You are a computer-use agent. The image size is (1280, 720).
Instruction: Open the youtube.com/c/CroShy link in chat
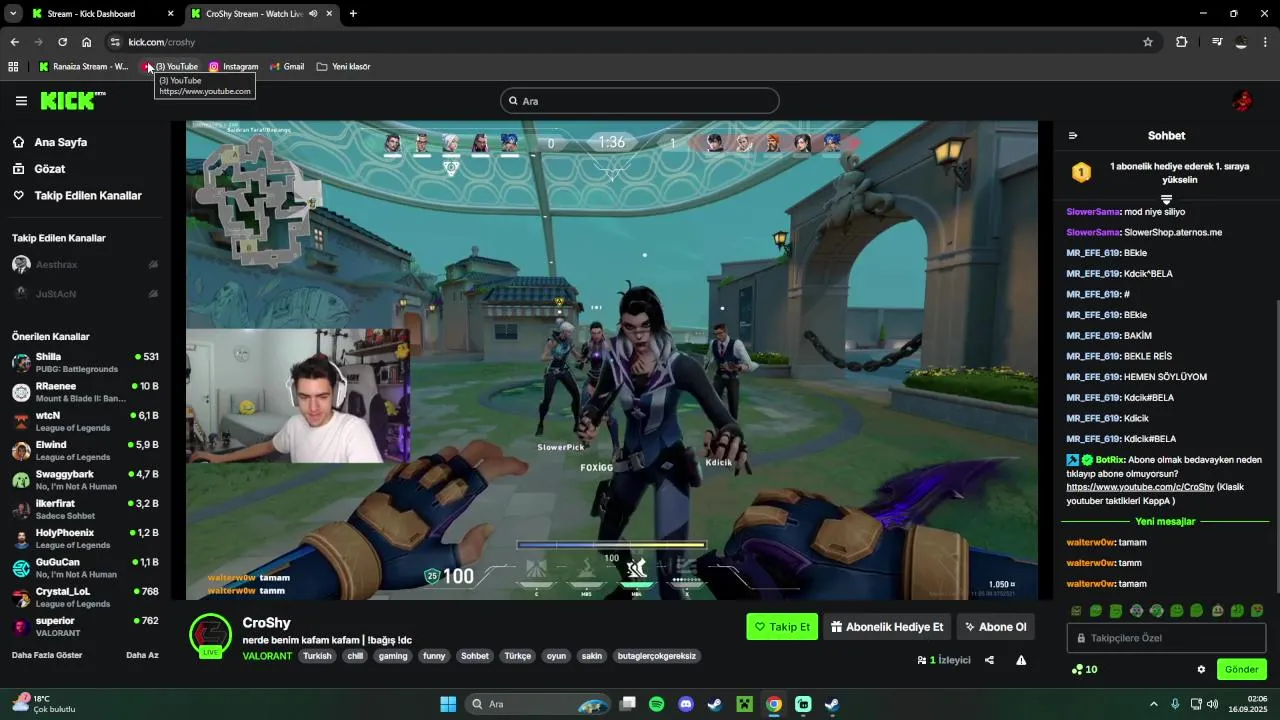pos(1140,487)
